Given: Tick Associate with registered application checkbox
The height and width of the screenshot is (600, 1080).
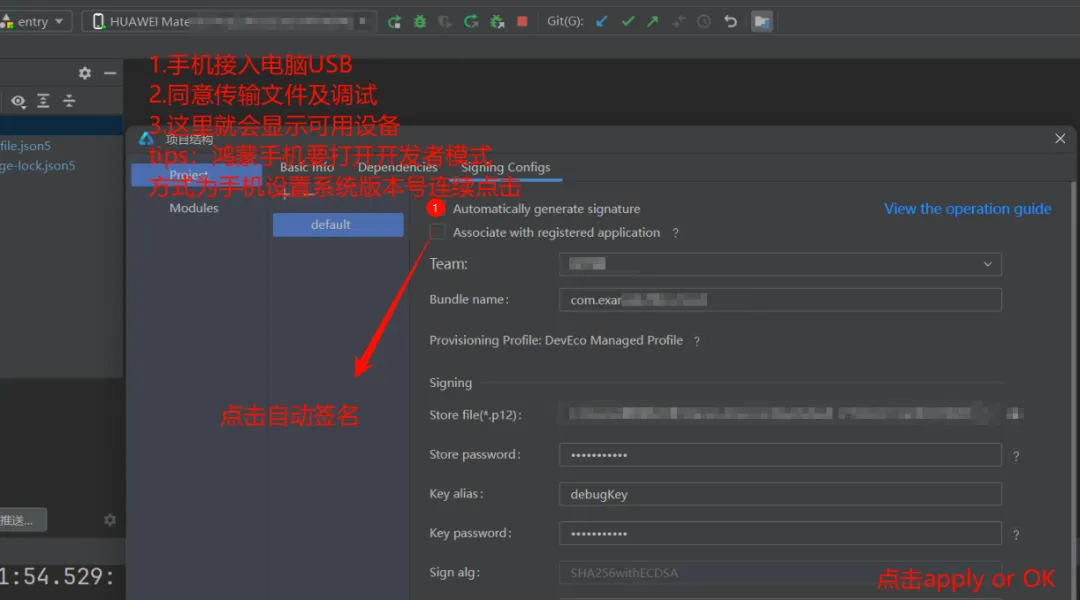Looking at the screenshot, I should tap(437, 232).
